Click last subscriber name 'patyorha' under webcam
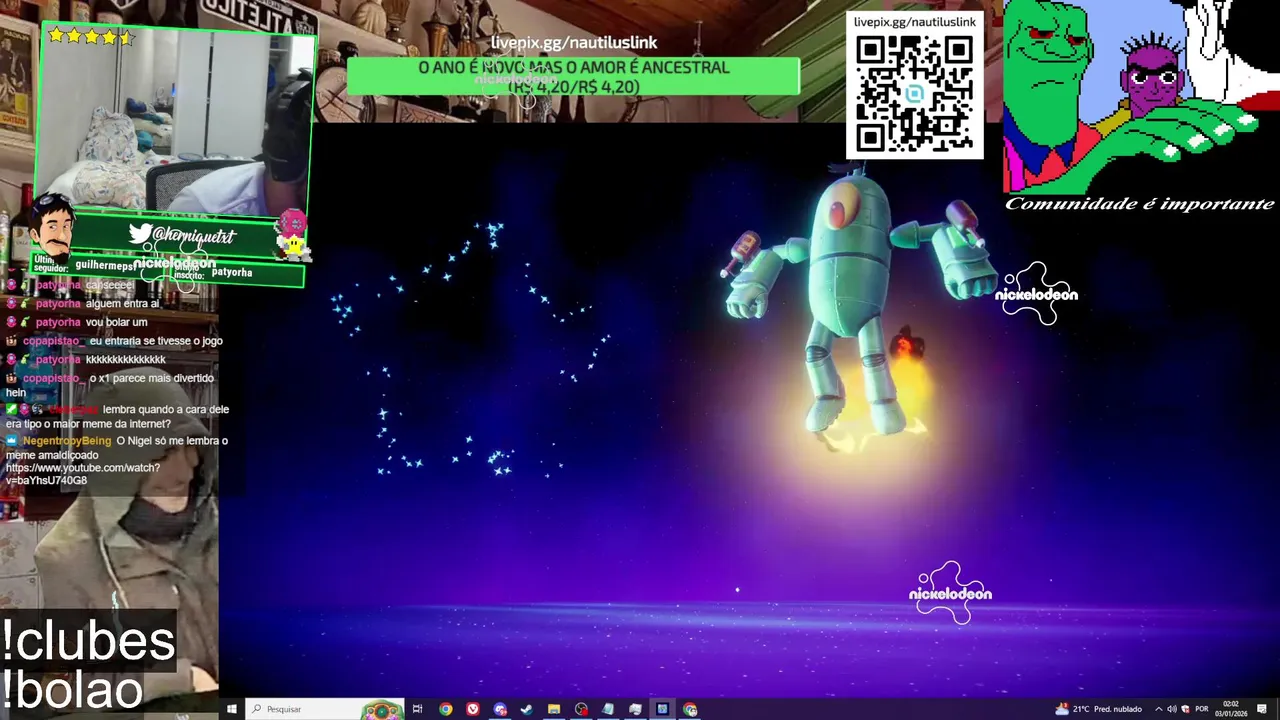The image size is (1280, 720). click(232, 272)
